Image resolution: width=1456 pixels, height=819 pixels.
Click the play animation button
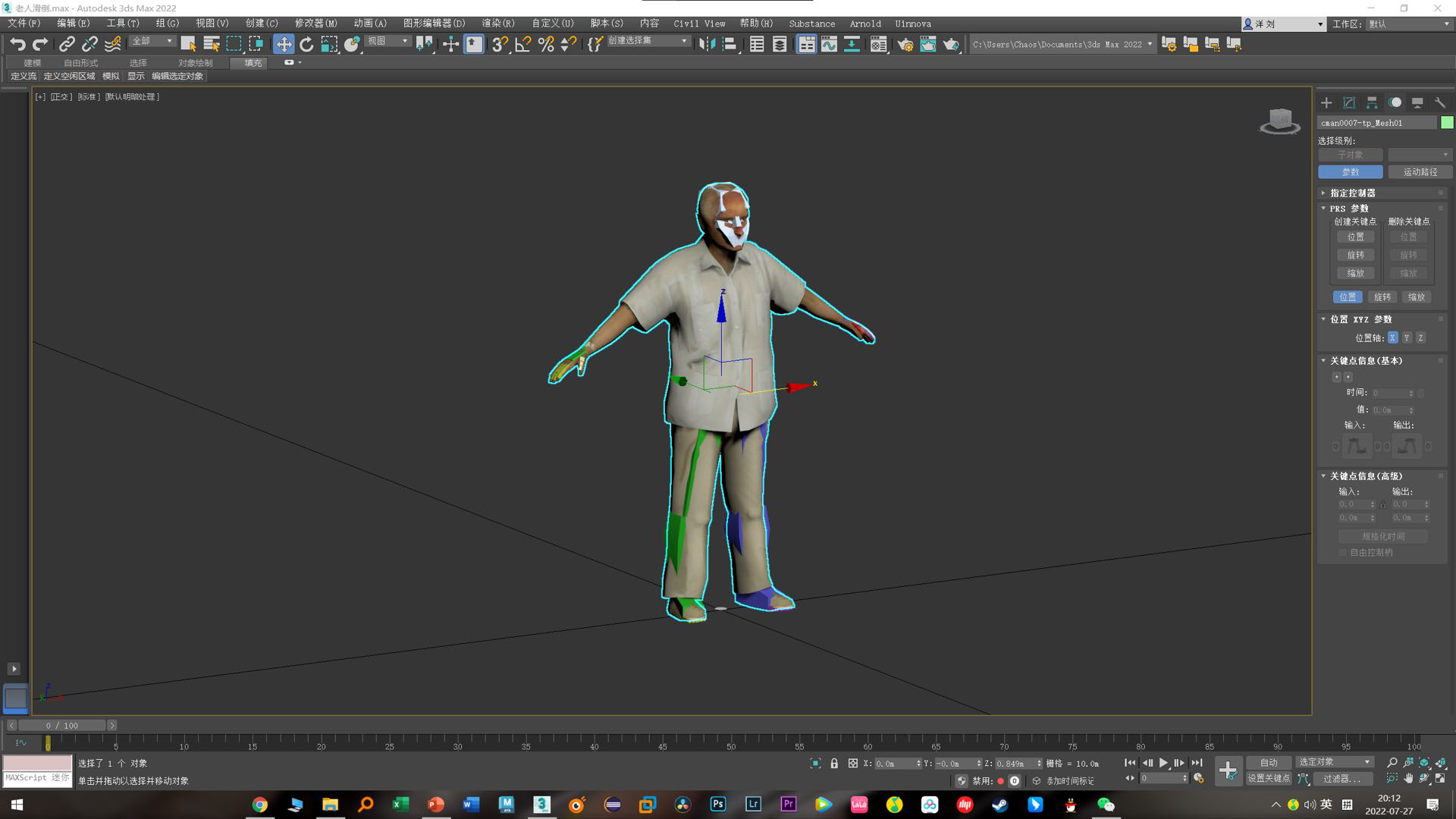click(x=1163, y=763)
